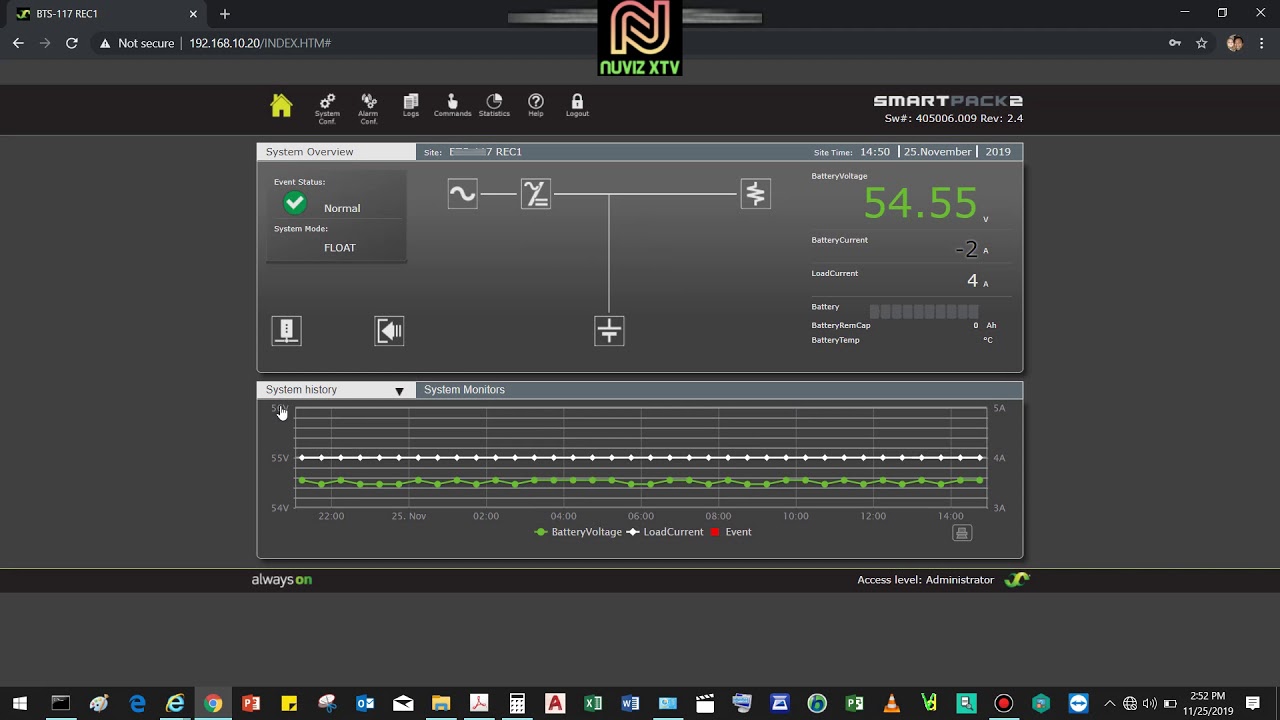The image size is (1280, 720).
Task: Bookmark this page with star icon
Action: [1202, 43]
